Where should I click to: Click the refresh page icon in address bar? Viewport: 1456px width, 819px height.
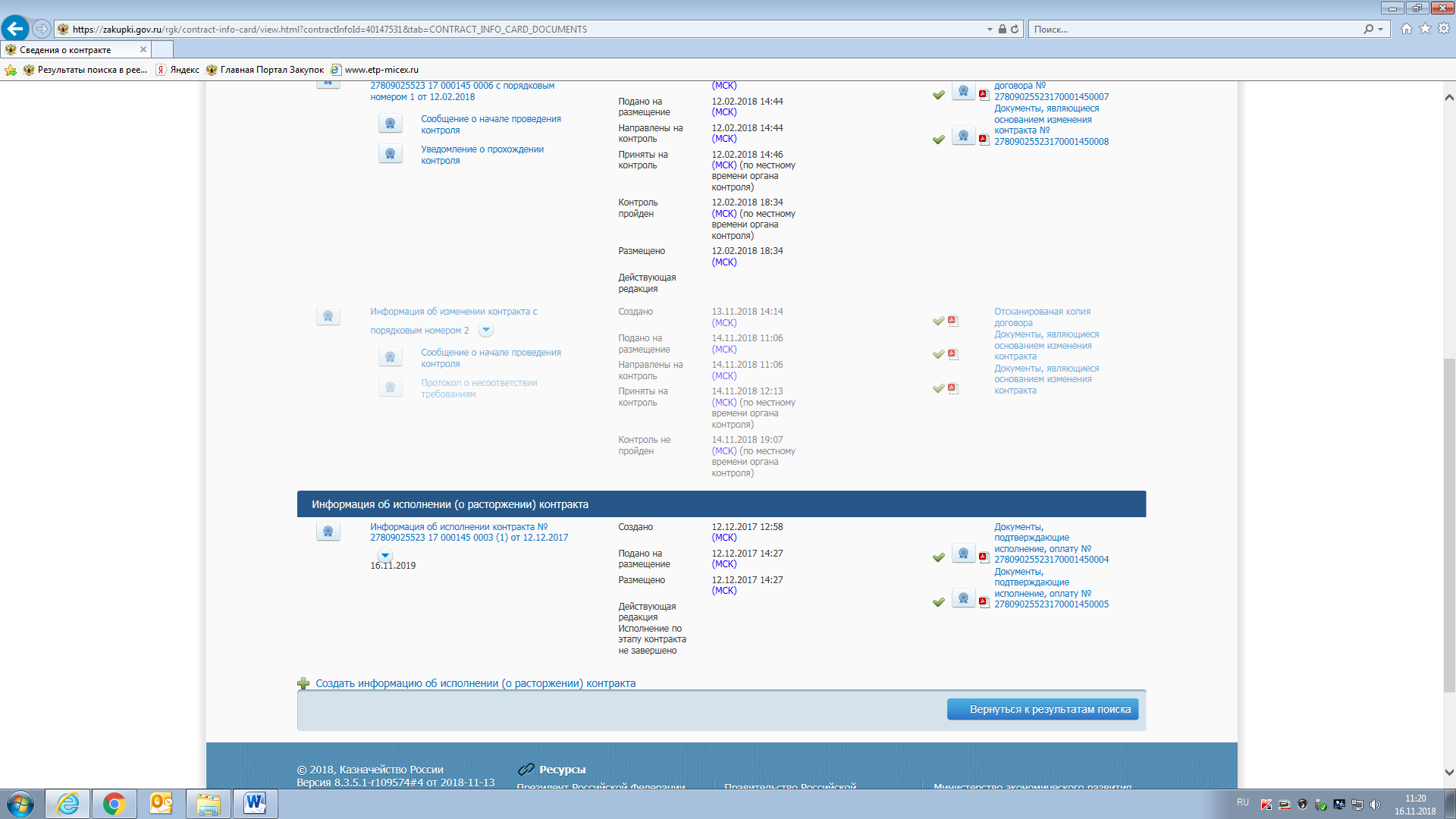[x=1015, y=29]
